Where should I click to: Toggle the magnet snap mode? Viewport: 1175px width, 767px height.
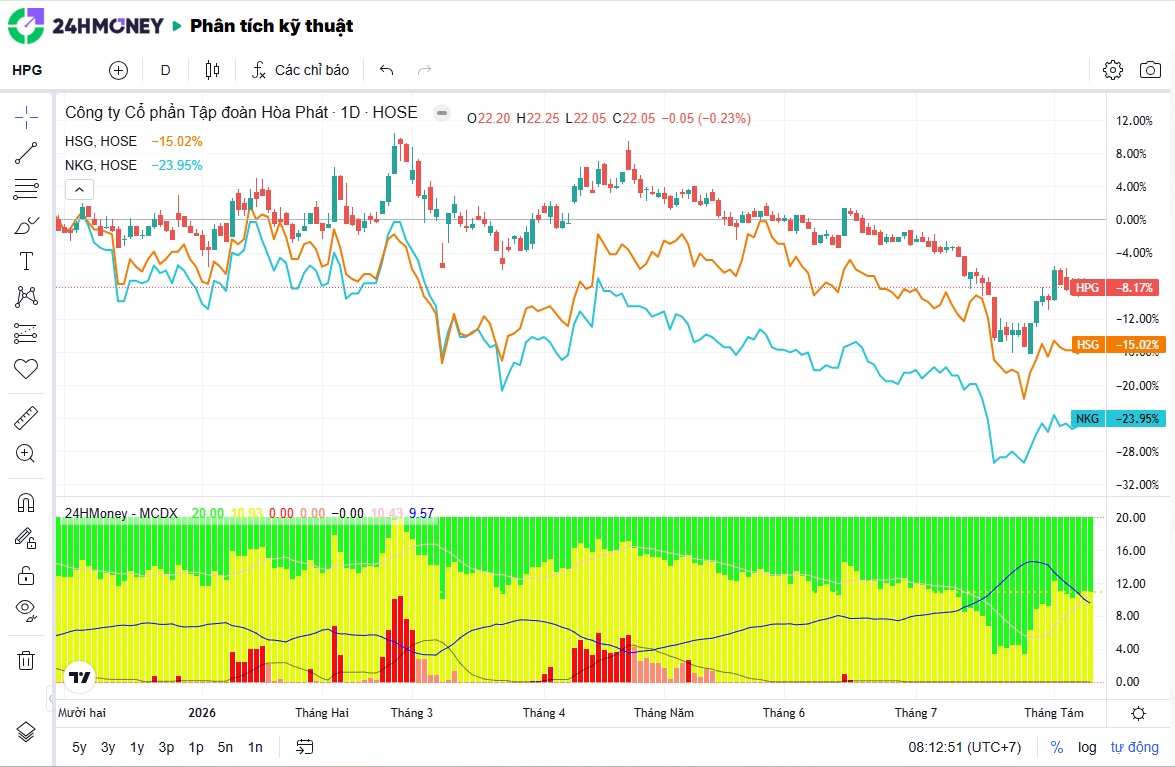[26, 502]
